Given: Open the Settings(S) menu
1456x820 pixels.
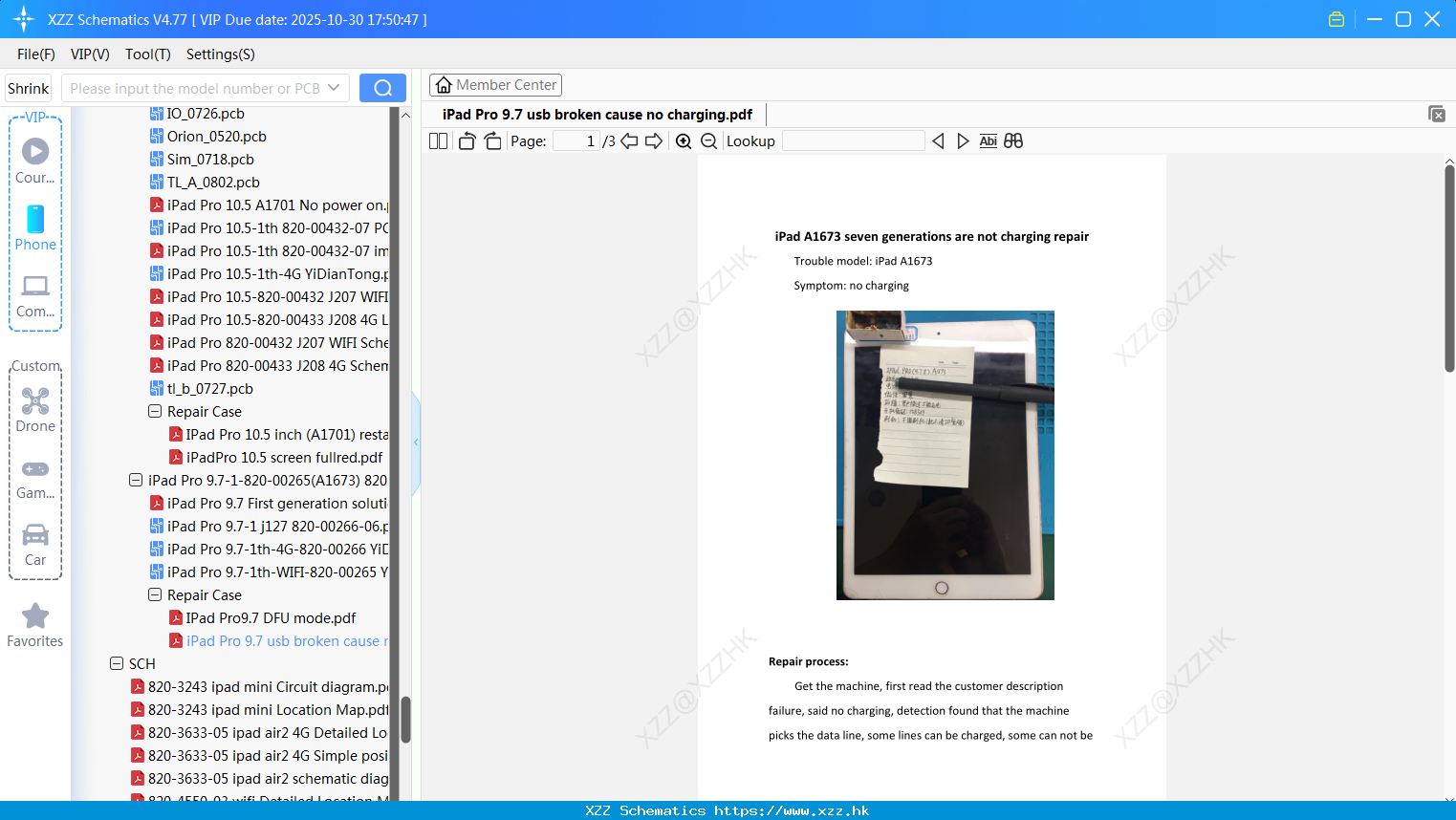Looking at the screenshot, I should pyautogui.click(x=221, y=54).
